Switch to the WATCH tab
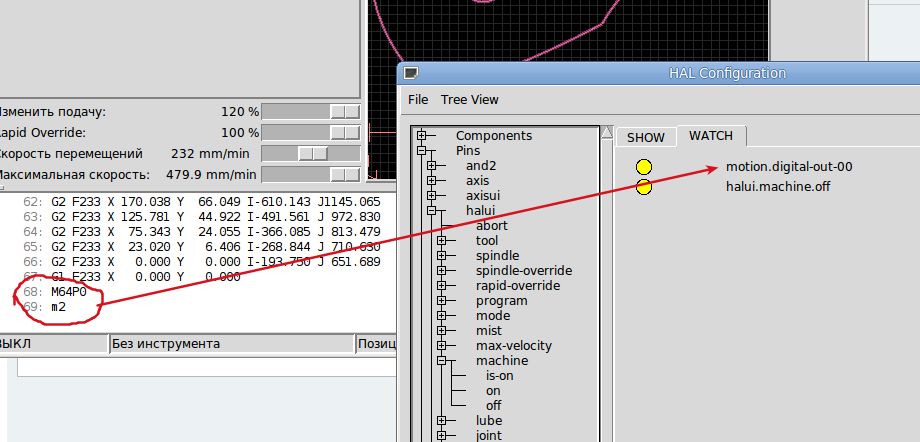 (x=711, y=136)
